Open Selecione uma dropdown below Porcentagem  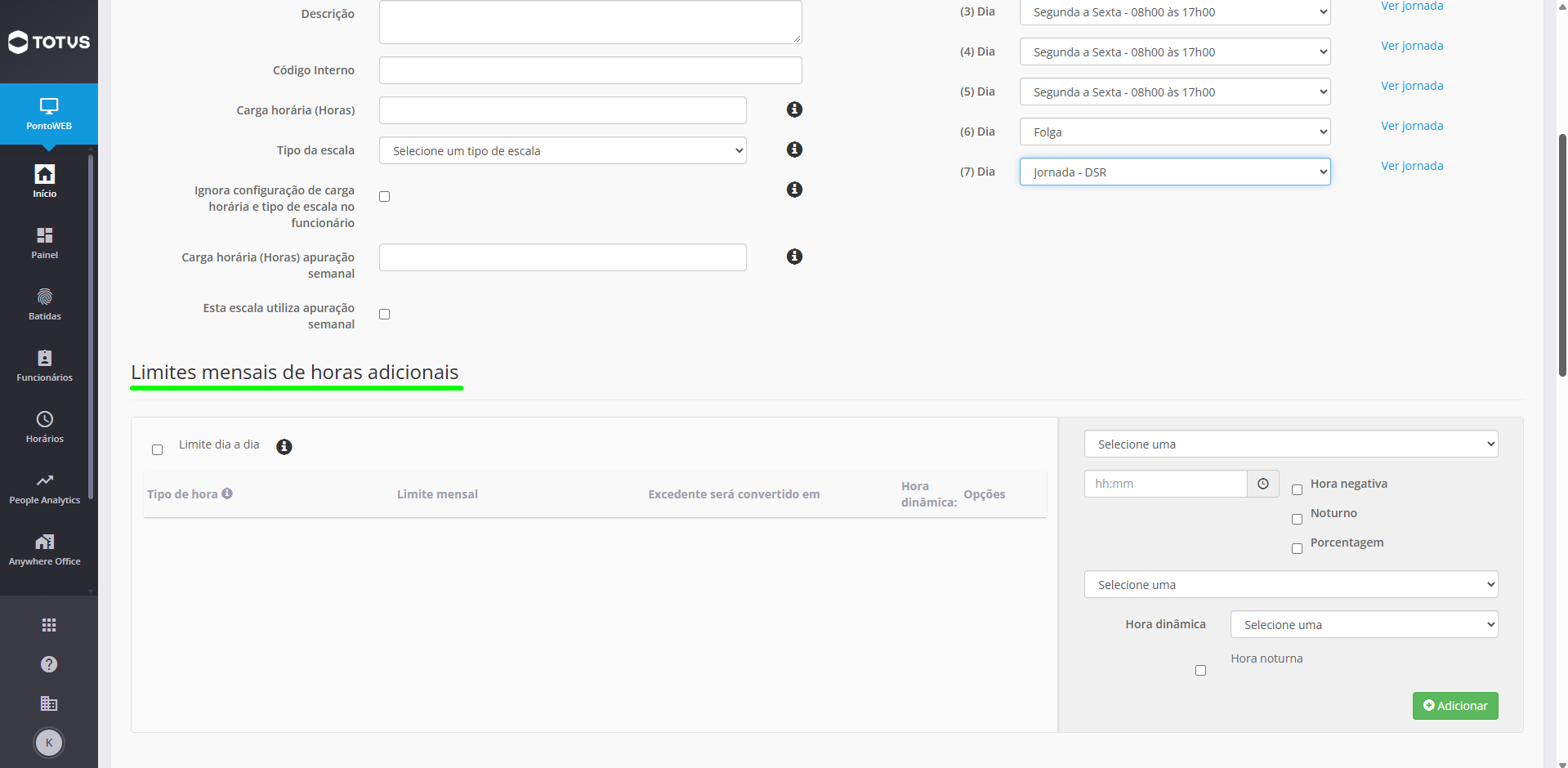coord(1291,584)
